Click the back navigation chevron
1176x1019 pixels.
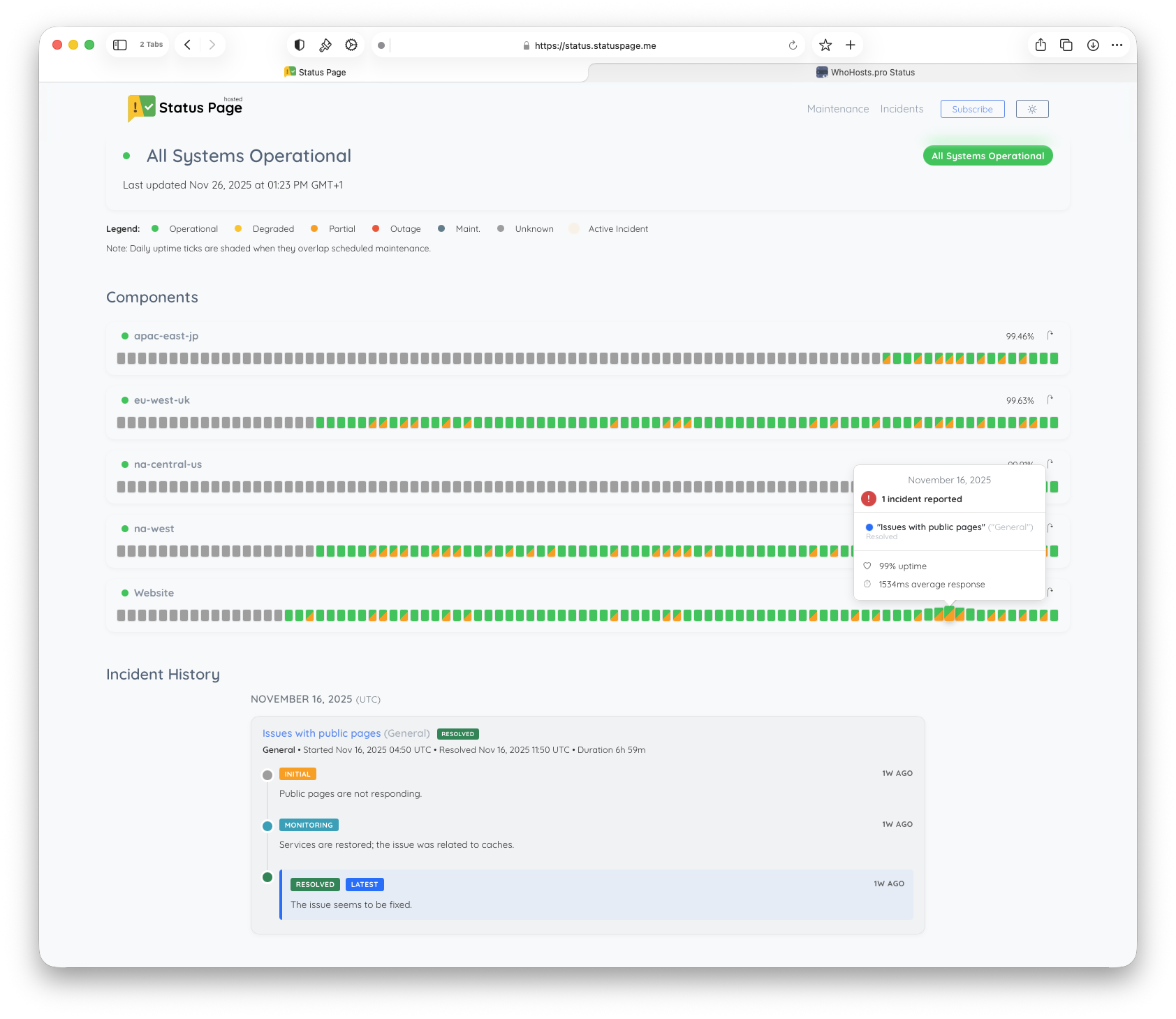pos(187,44)
